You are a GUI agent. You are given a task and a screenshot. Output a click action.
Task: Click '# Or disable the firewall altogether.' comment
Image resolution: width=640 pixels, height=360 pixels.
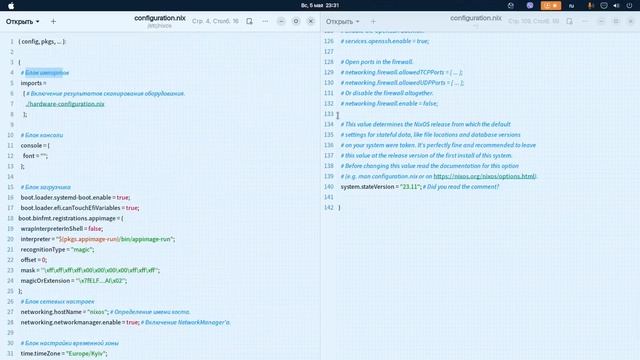tap(387, 93)
